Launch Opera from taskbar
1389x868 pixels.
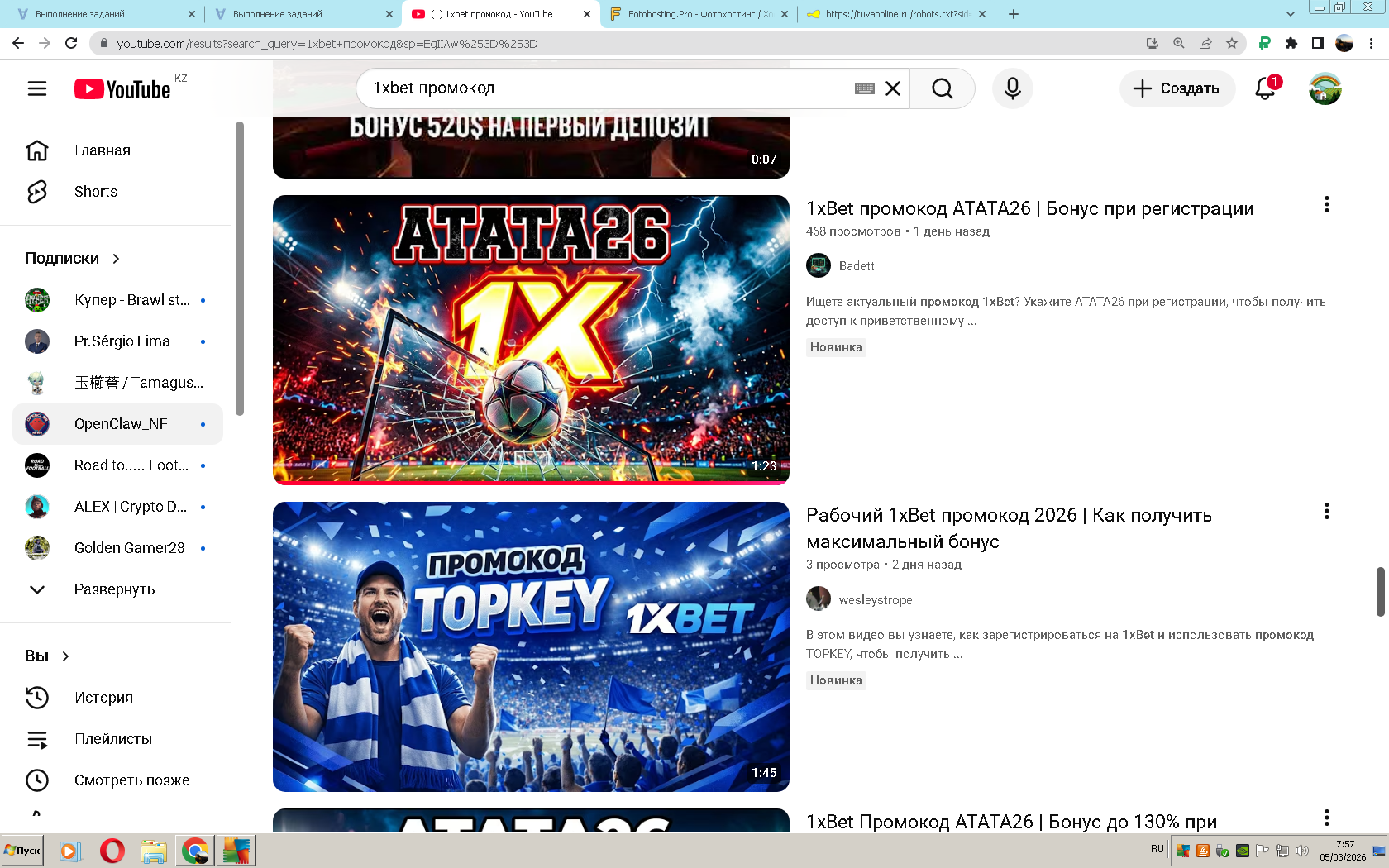pos(112,851)
